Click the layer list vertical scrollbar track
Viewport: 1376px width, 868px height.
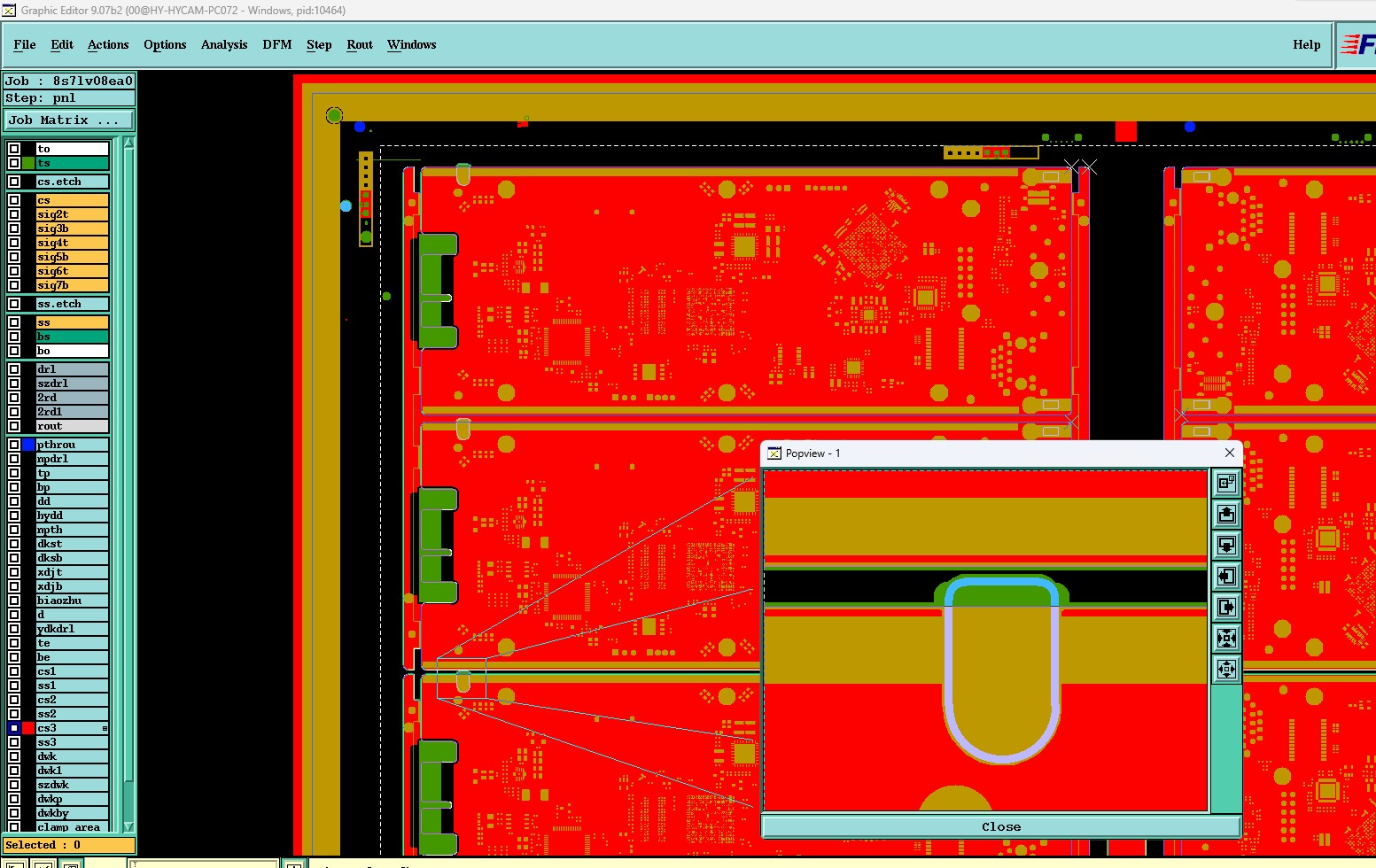128,484
